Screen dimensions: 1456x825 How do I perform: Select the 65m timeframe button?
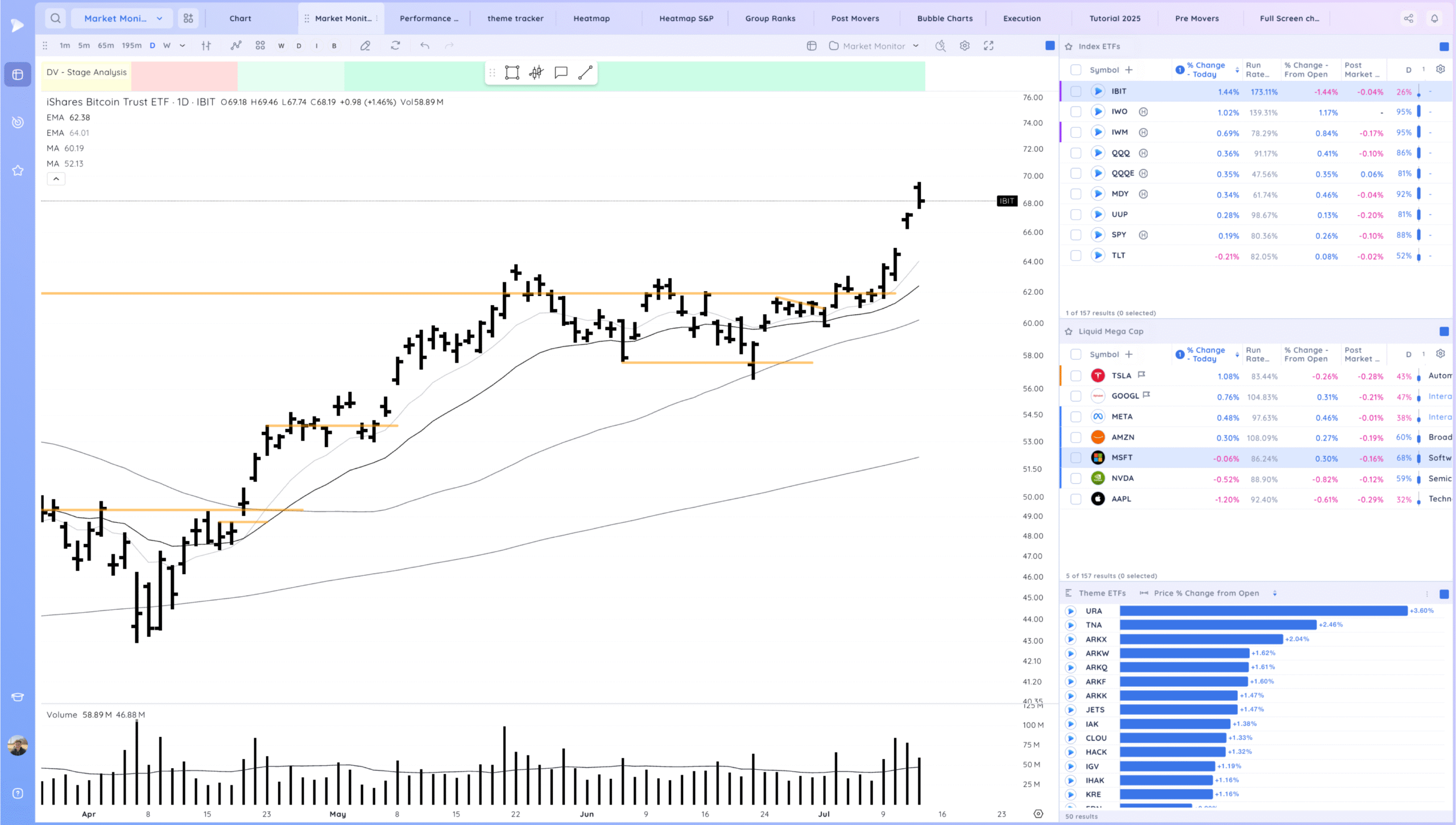106,46
